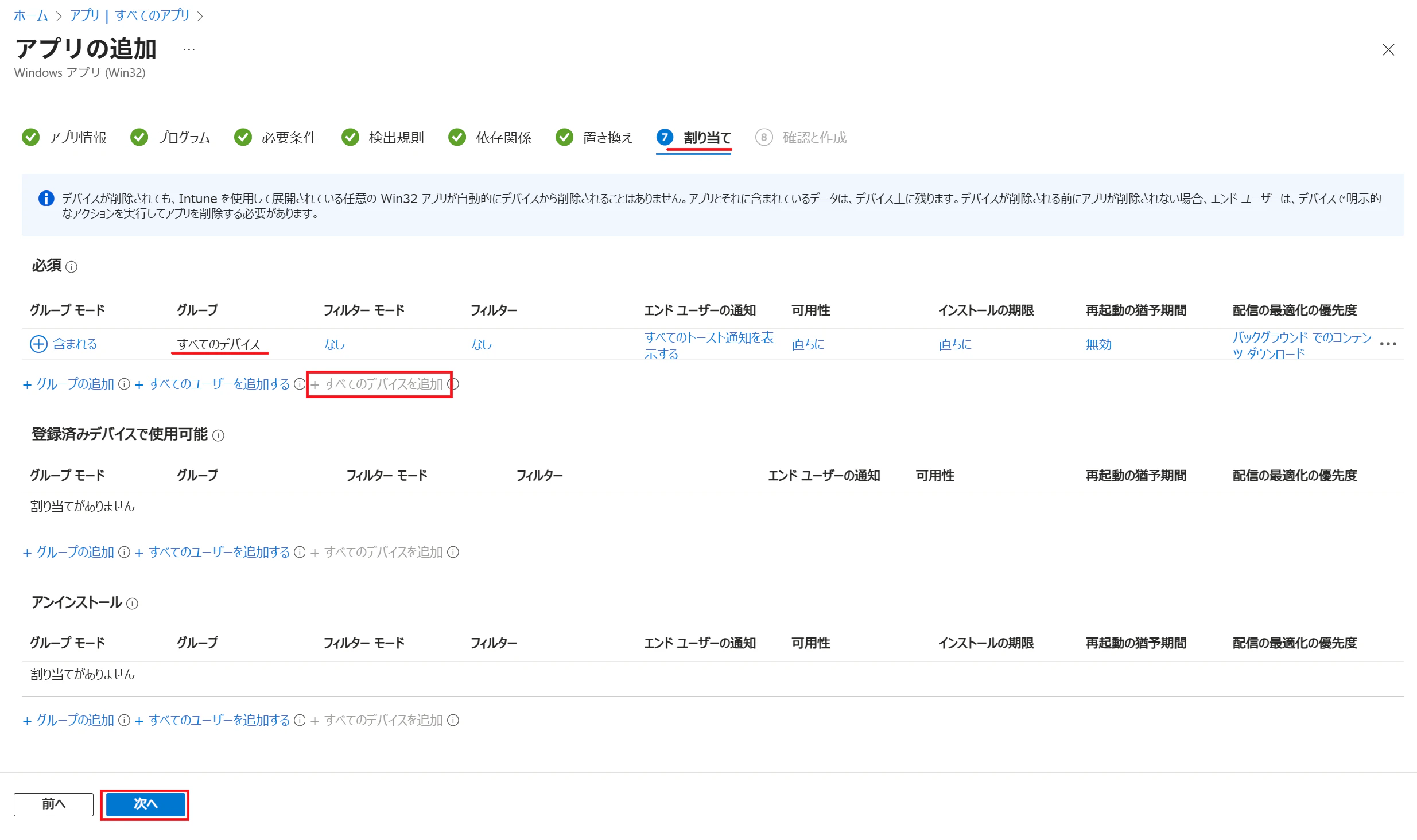Click info icon beside 登録済みデバイスで使用可能 heading
The width and height of the screenshot is (1417, 840).
click(218, 435)
